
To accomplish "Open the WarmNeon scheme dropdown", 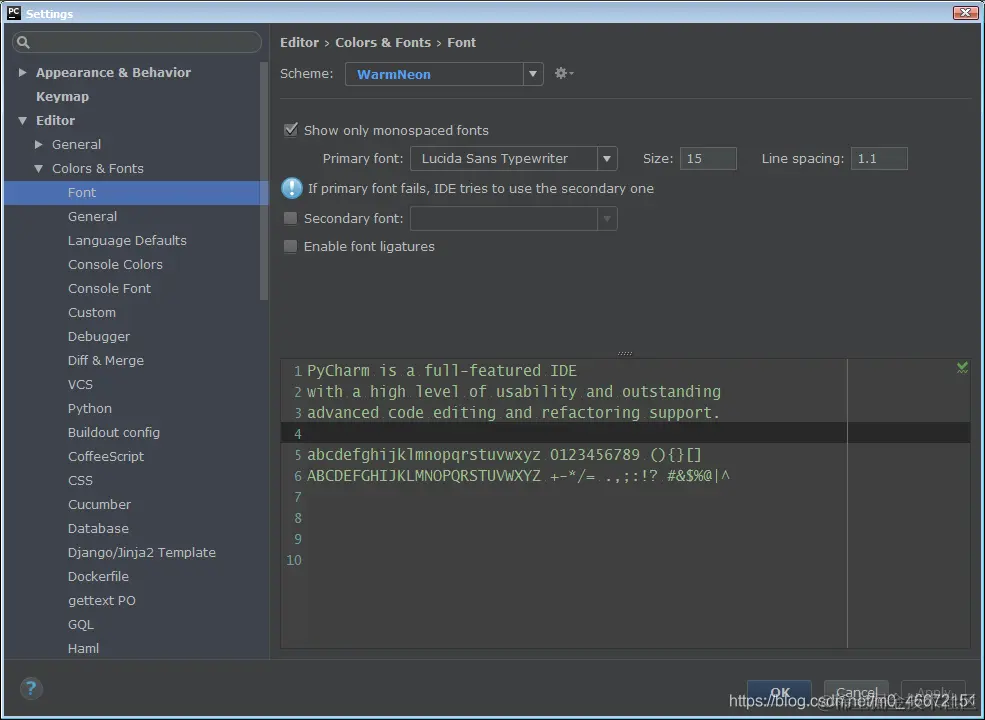I will click(x=533, y=74).
